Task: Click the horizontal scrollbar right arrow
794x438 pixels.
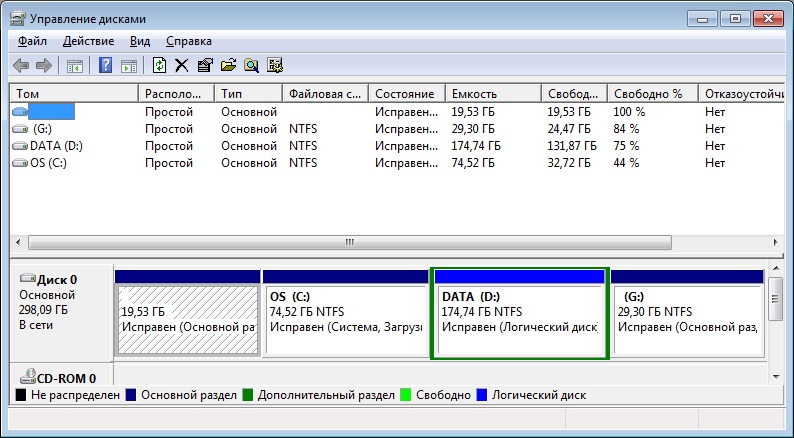Action: tap(775, 243)
